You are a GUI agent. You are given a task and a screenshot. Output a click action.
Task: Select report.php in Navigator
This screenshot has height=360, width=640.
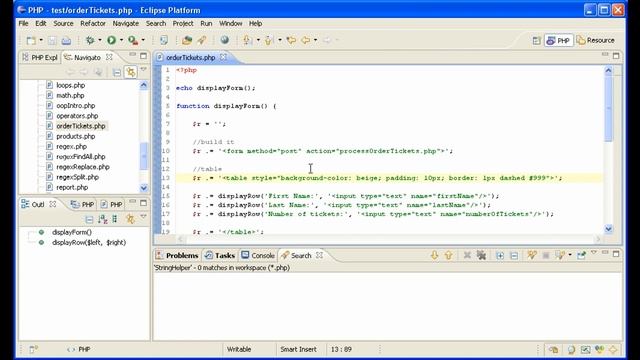click(x=72, y=187)
